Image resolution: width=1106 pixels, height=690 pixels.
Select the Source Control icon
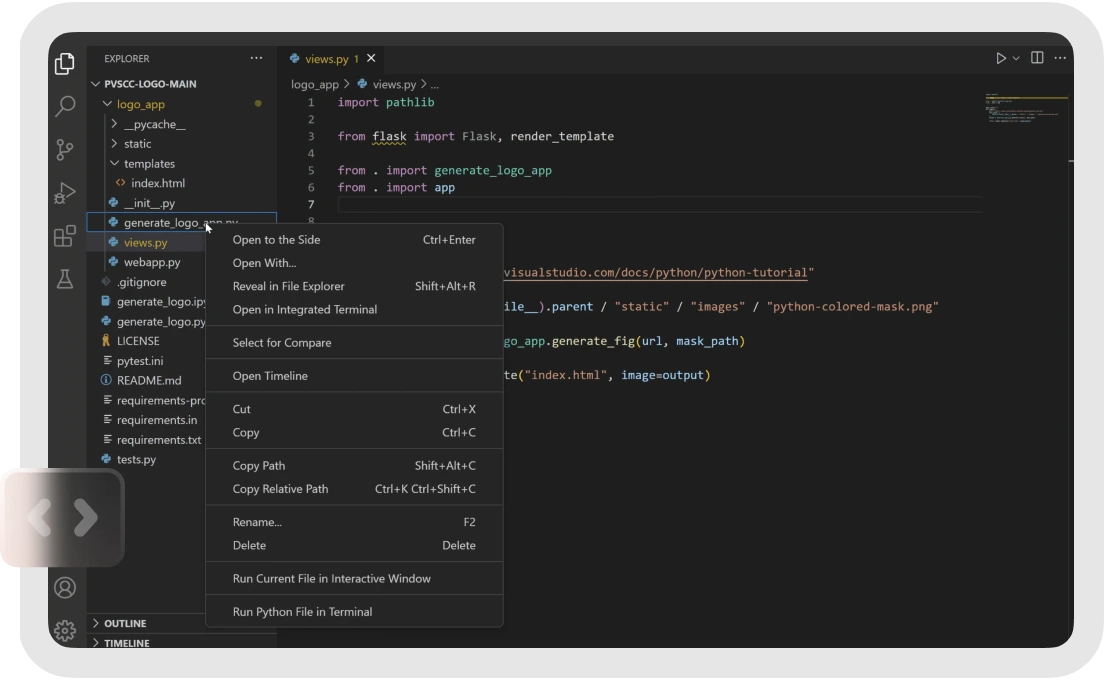tap(65, 150)
